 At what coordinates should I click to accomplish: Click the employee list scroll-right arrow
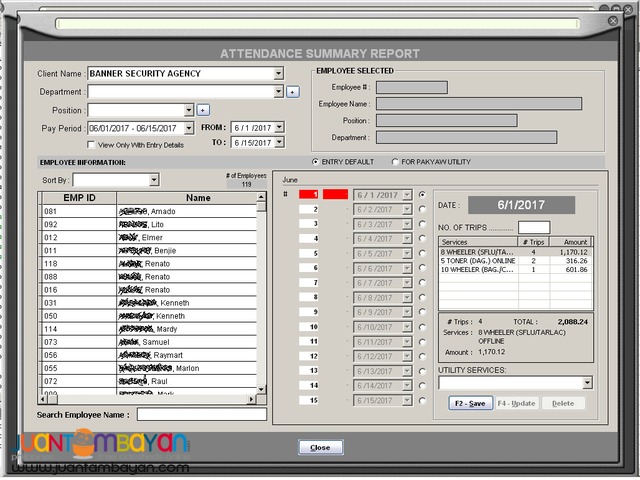(x=252, y=399)
